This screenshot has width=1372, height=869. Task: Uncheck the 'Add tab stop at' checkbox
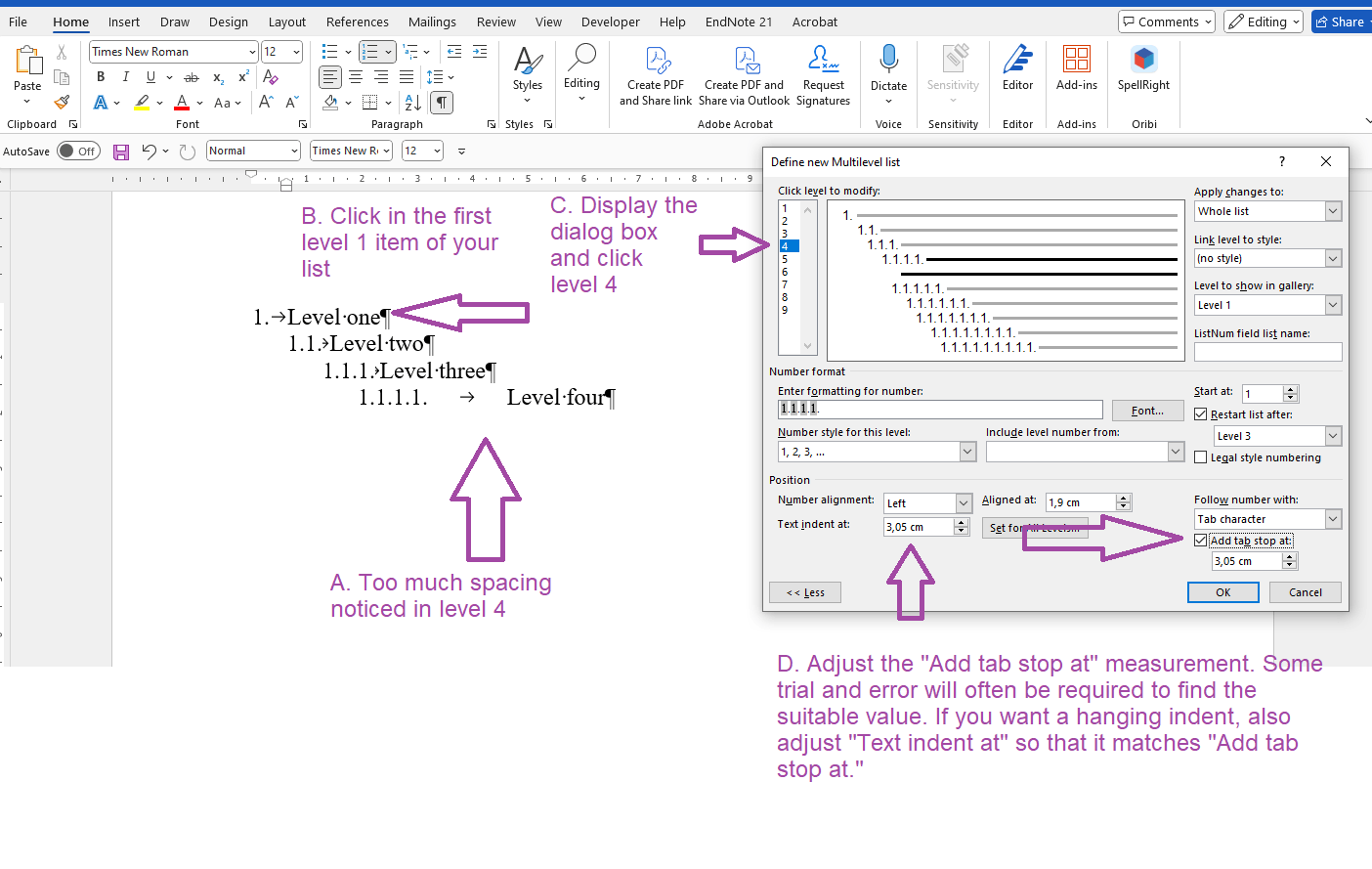1201,541
